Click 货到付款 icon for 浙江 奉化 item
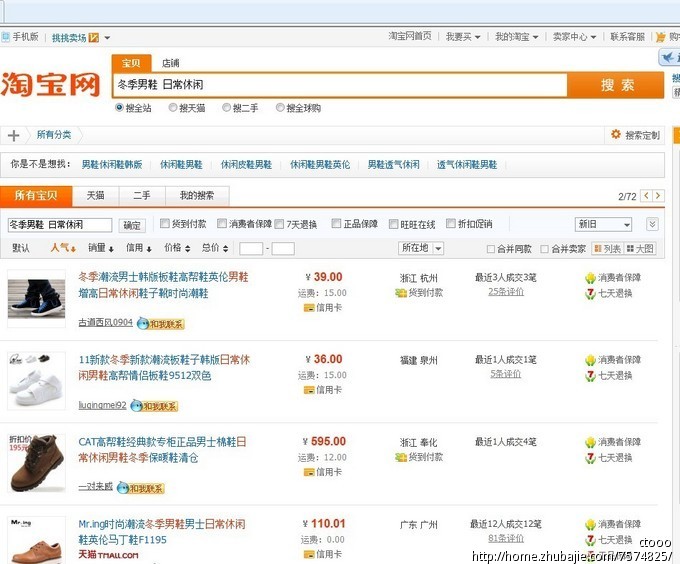The image size is (680, 564). point(401,457)
